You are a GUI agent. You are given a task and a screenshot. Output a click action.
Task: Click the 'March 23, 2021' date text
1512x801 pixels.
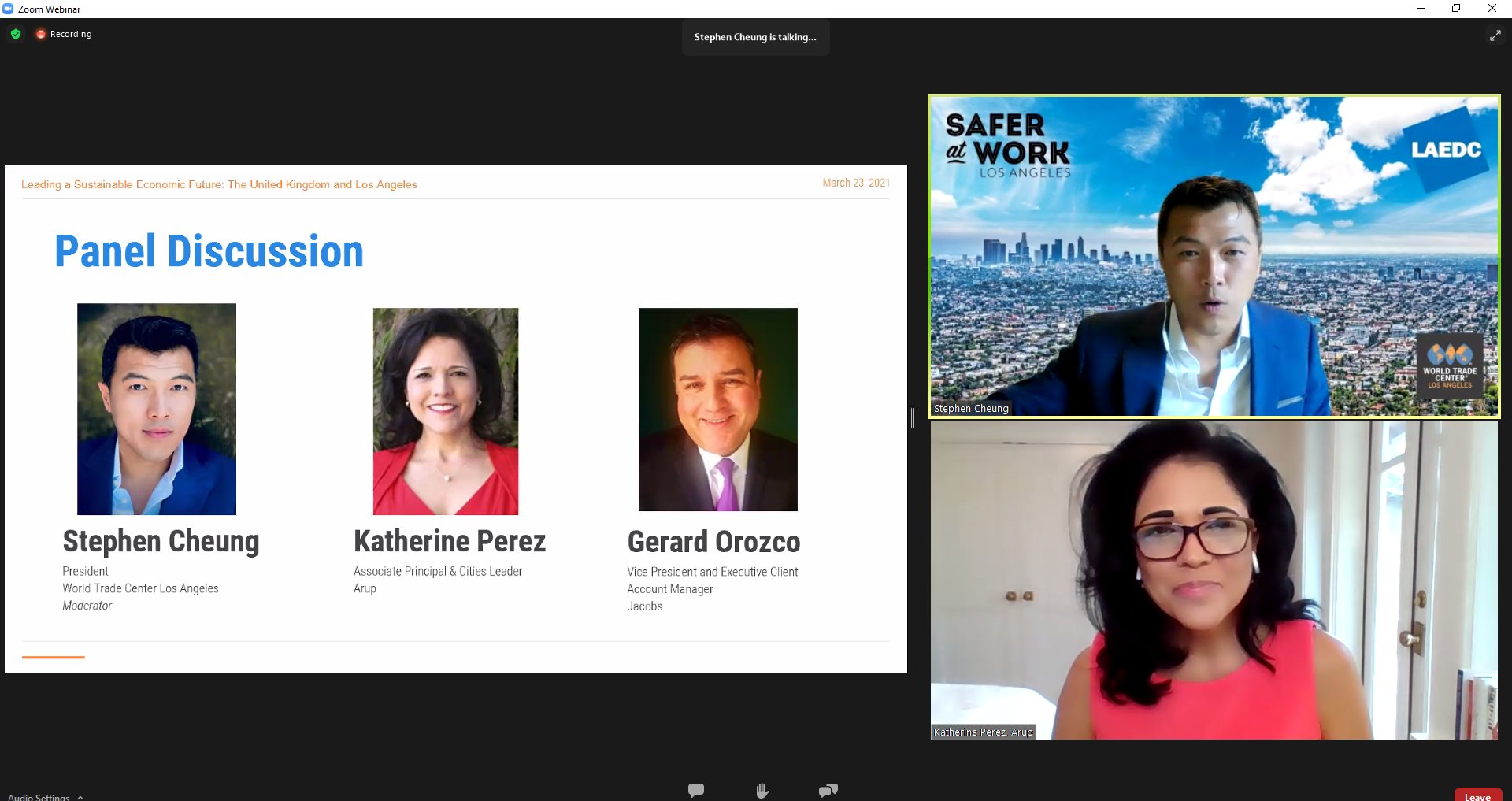[x=856, y=183]
